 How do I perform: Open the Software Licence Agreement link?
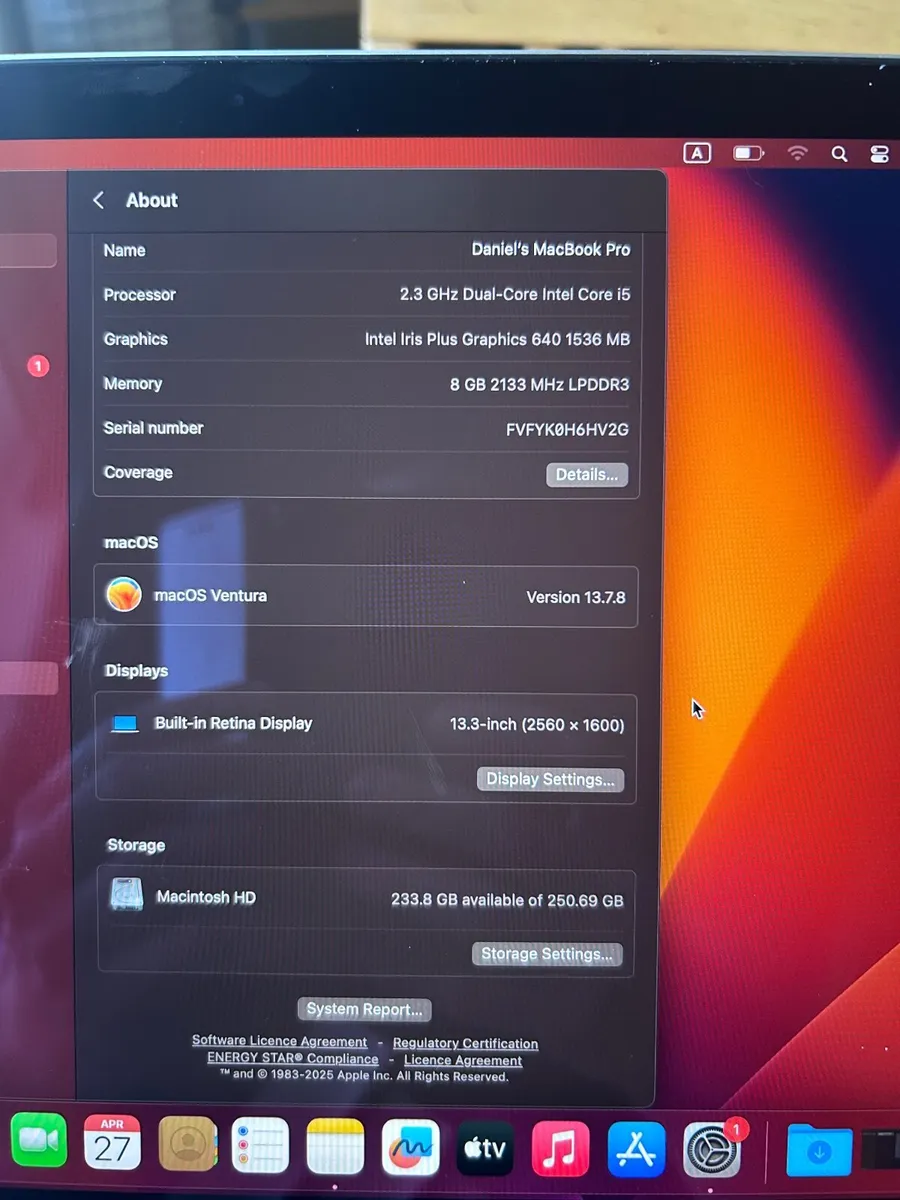pyautogui.click(x=279, y=1040)
